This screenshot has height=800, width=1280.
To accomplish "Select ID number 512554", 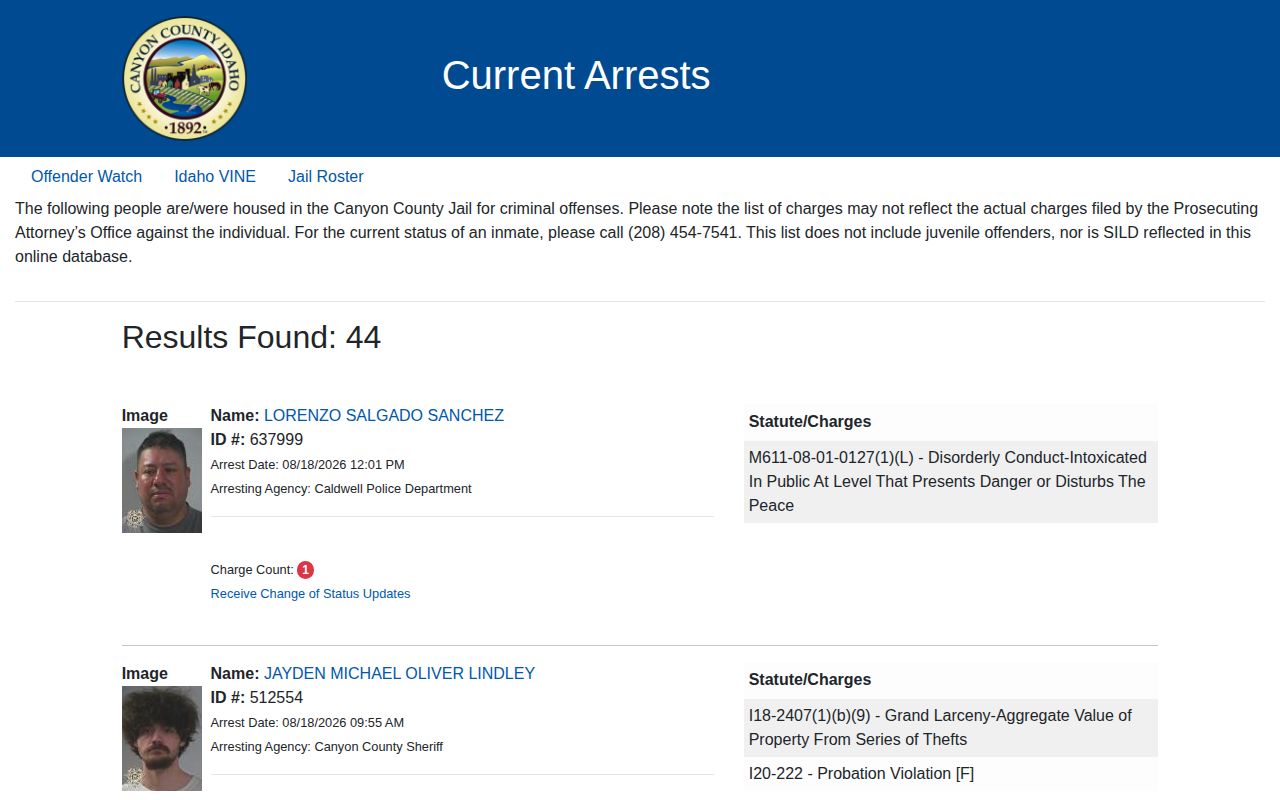I will click(276, 698).
